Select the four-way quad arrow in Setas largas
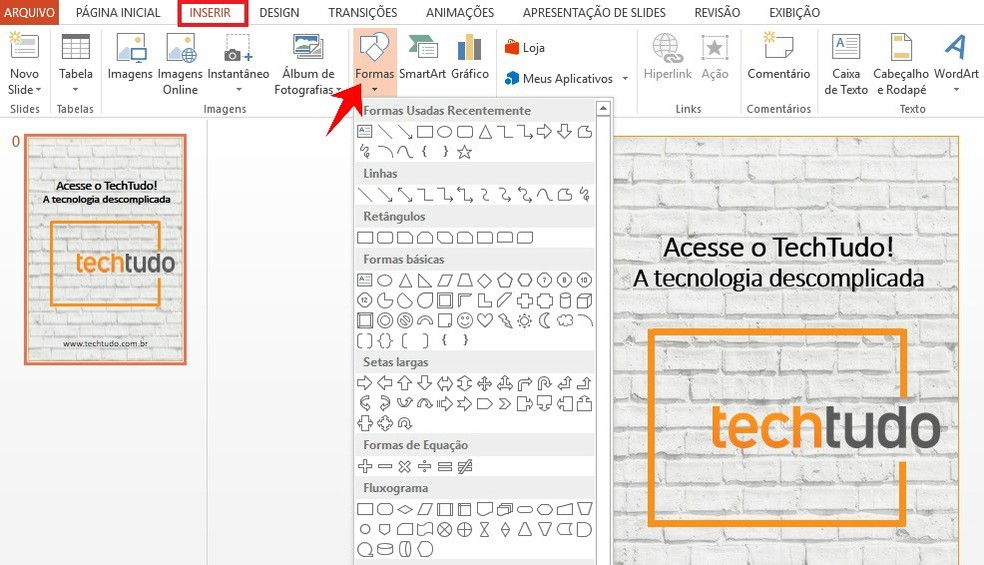Viewport: 984px width, 565px height. (x=484, y=383)
